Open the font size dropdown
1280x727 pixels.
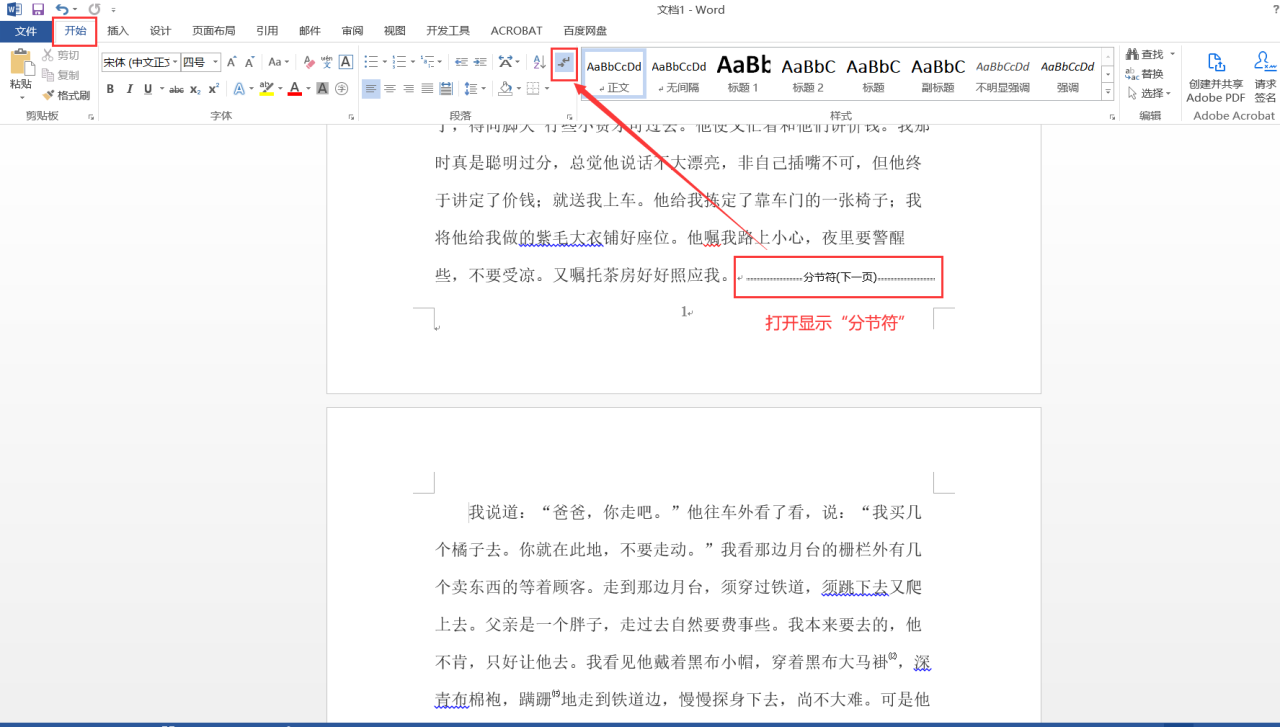tap(216, 62)
